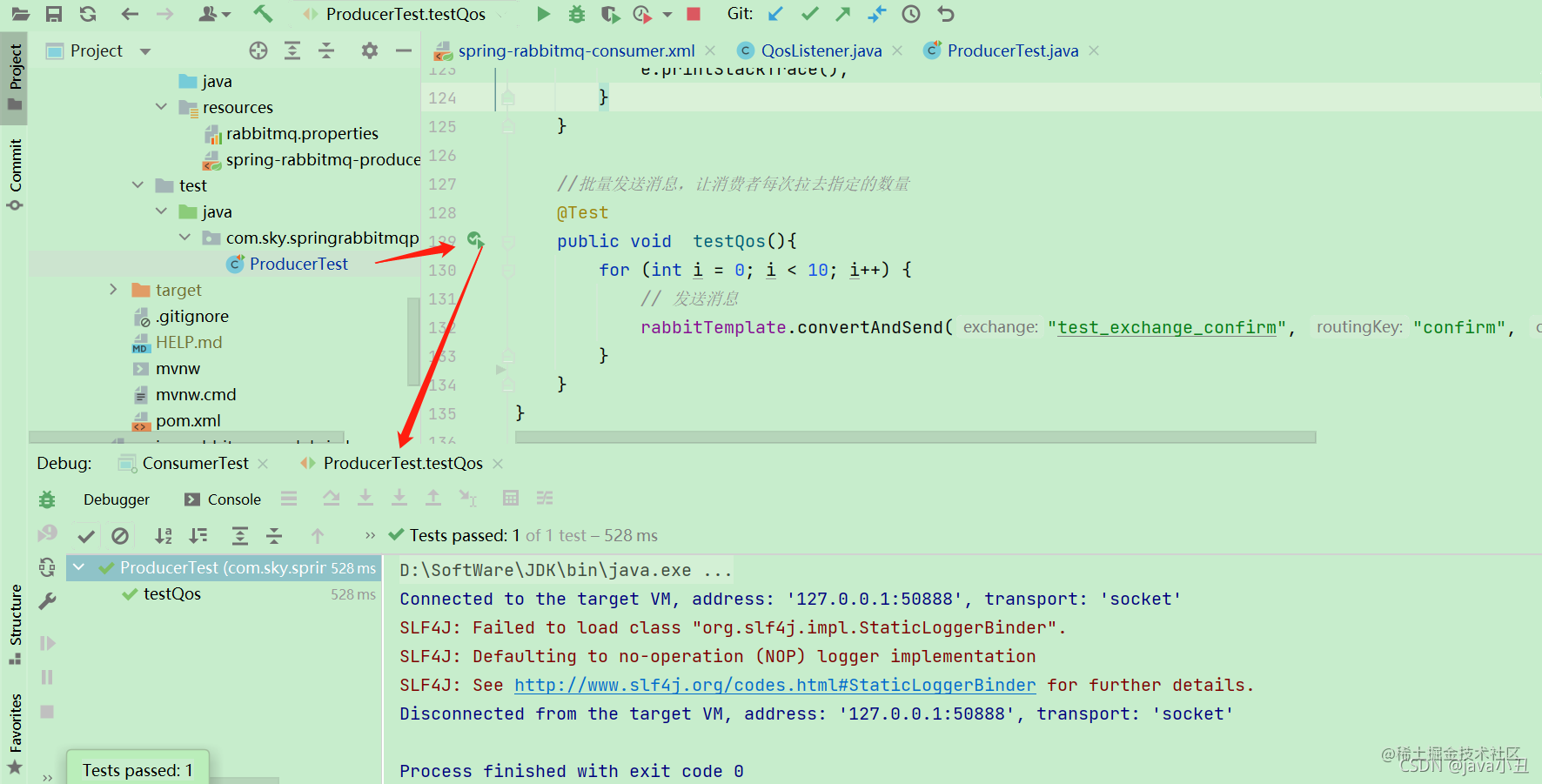Expand the target folder node
Viewport: 1542px width, 784px height.
pyautogui.click(x=113, y=290)
